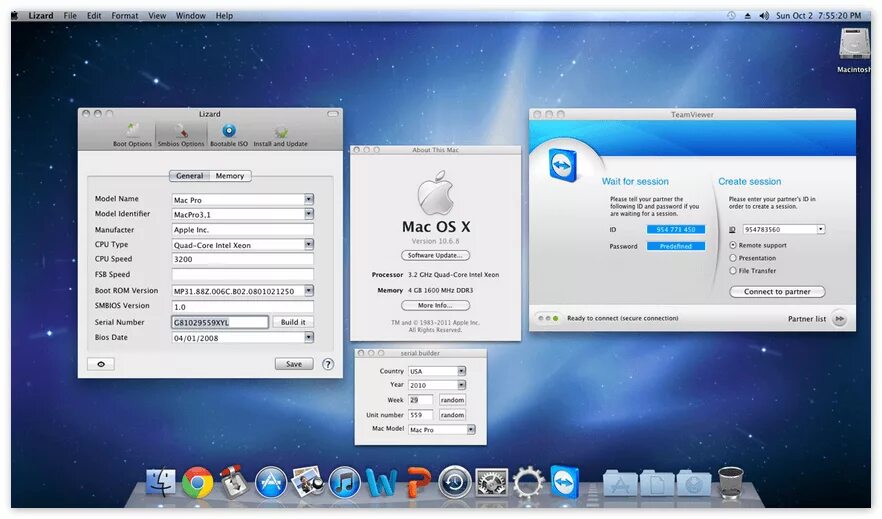Click the Unit number field
This screenshot has width=882, height=519.
point(421,414)
